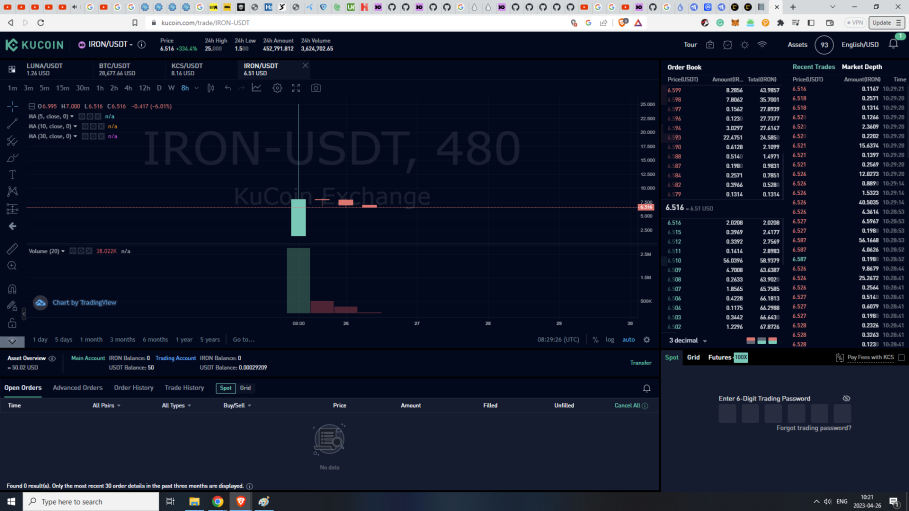Enter fullscreen chart mode

pos(296,88)
